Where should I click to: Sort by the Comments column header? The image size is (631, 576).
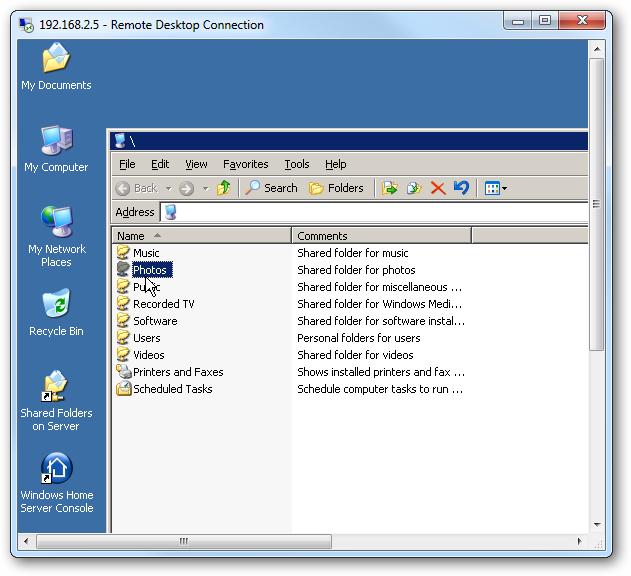380,236
